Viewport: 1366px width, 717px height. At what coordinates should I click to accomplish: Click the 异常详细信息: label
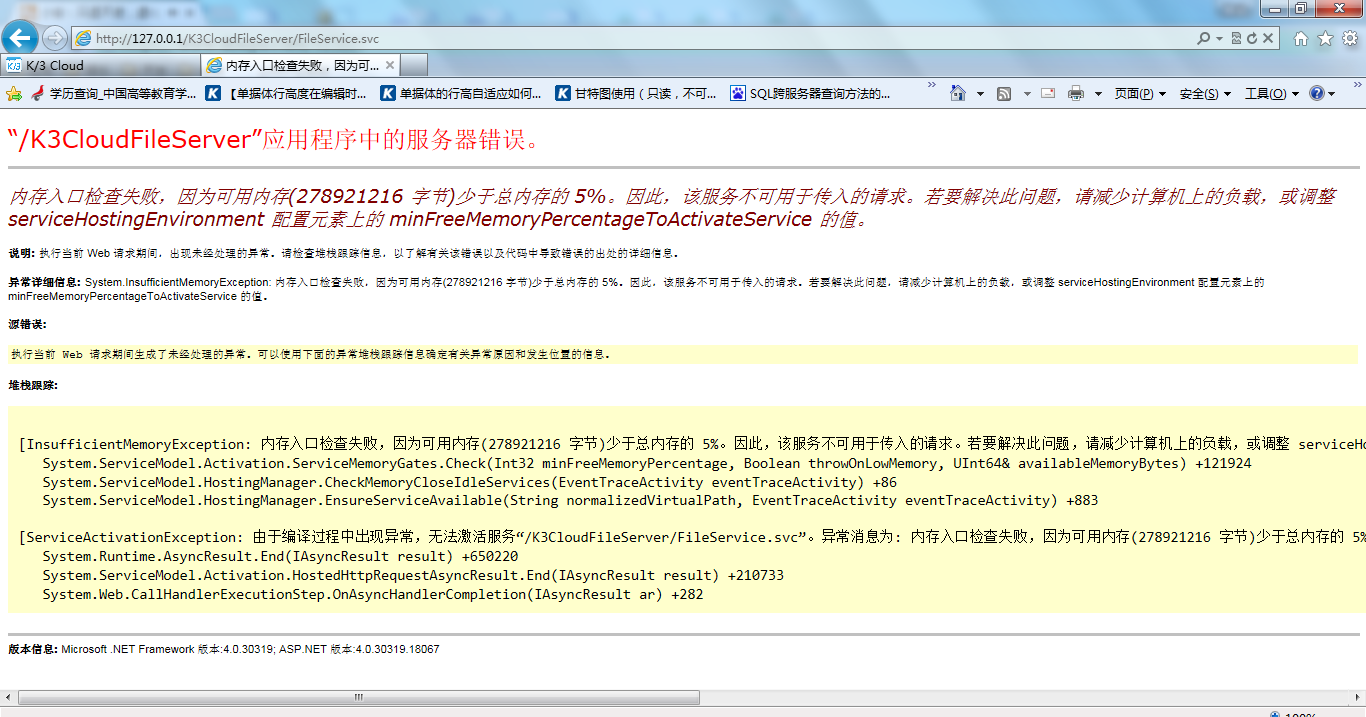[45, 282]
